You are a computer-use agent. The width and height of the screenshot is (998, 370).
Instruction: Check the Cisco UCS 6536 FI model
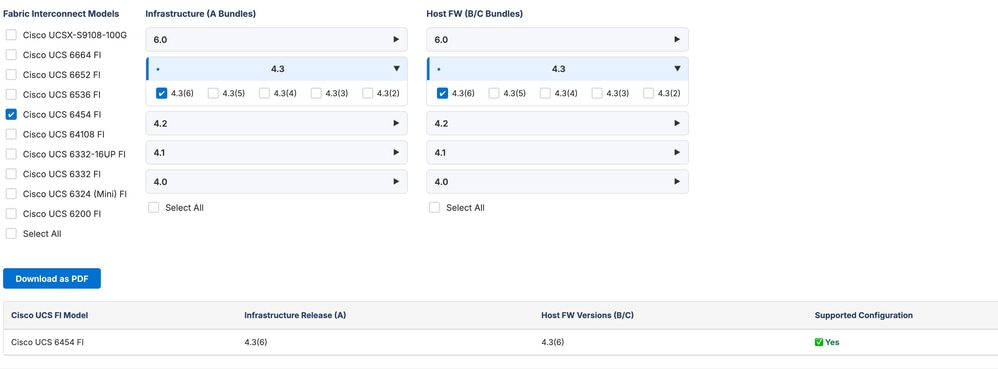11,94
